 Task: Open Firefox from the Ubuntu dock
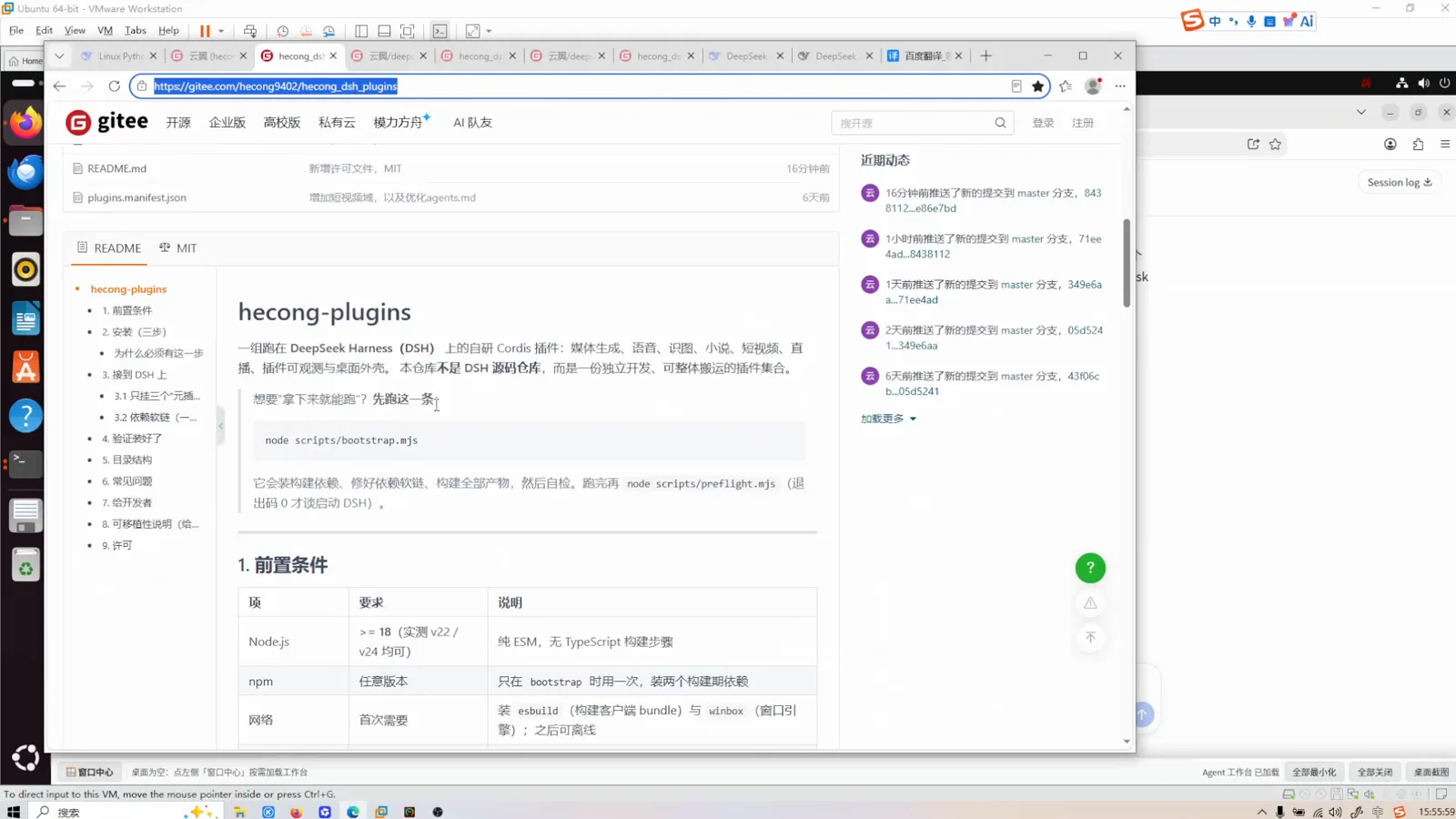25,123
